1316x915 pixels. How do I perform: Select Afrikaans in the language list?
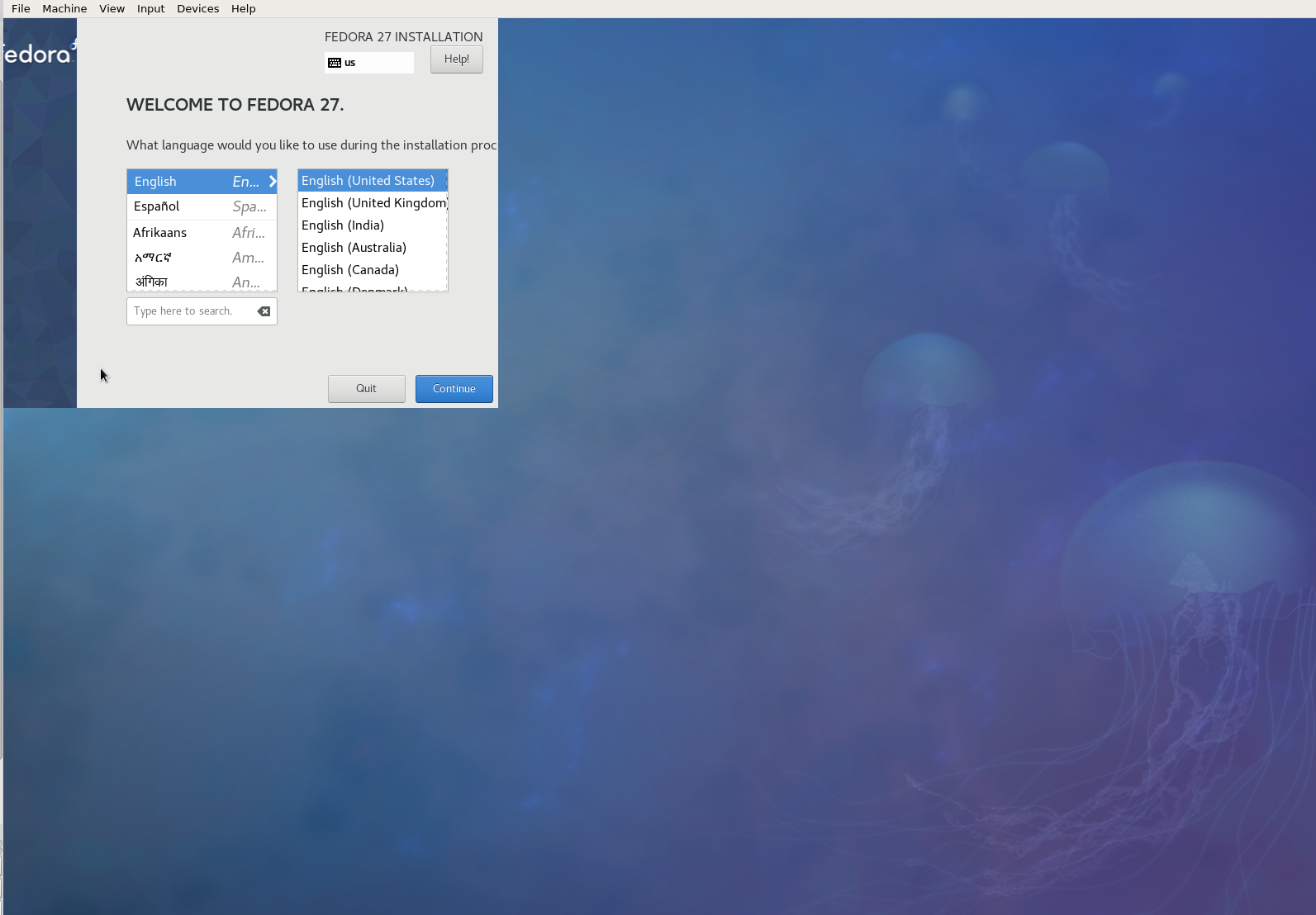point(202,233)
